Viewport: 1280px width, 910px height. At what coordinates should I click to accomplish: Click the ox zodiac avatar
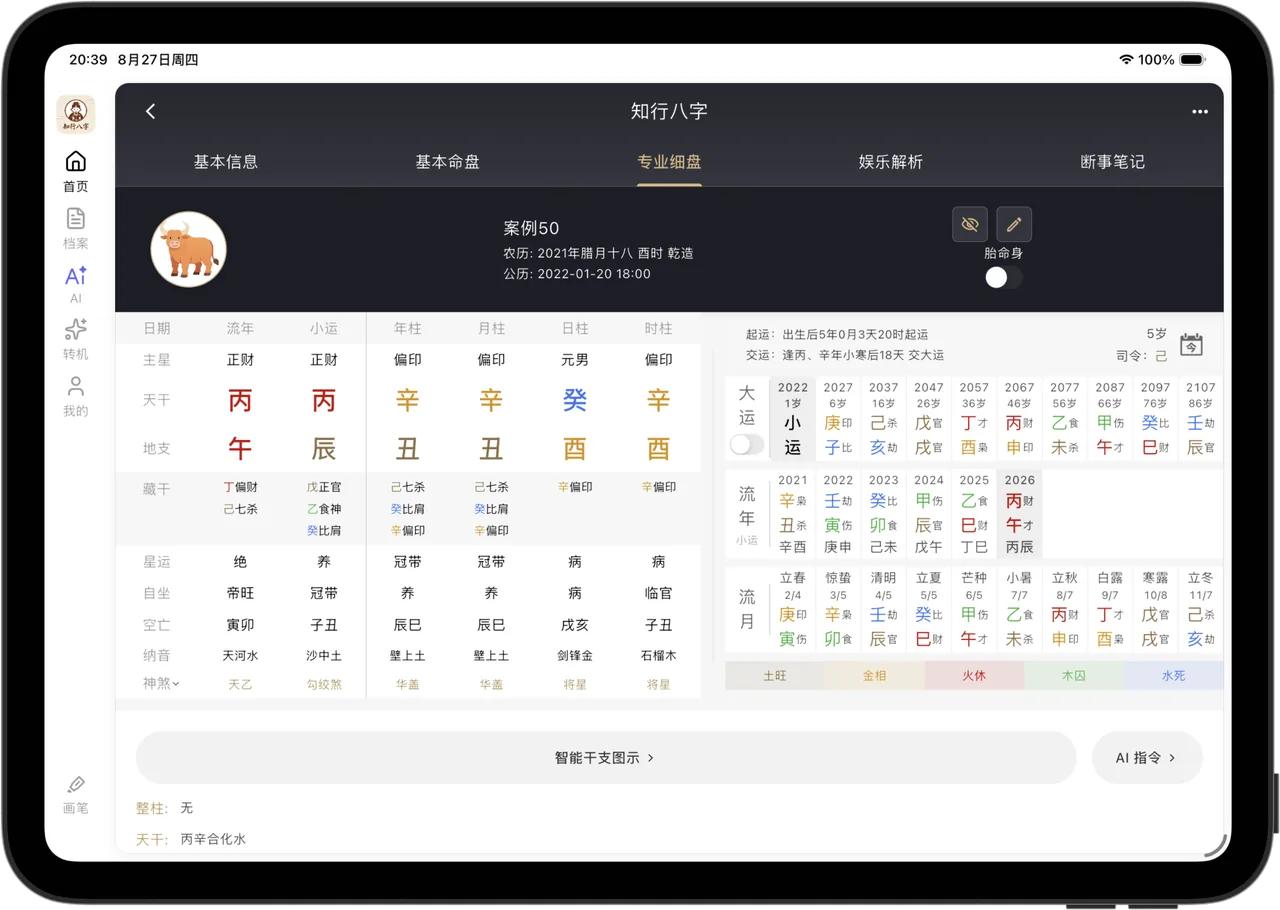189,249
